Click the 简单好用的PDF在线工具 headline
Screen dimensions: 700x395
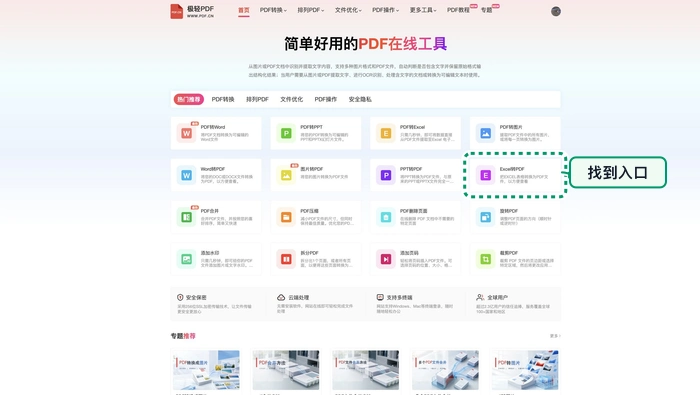[x=365, y=44]
